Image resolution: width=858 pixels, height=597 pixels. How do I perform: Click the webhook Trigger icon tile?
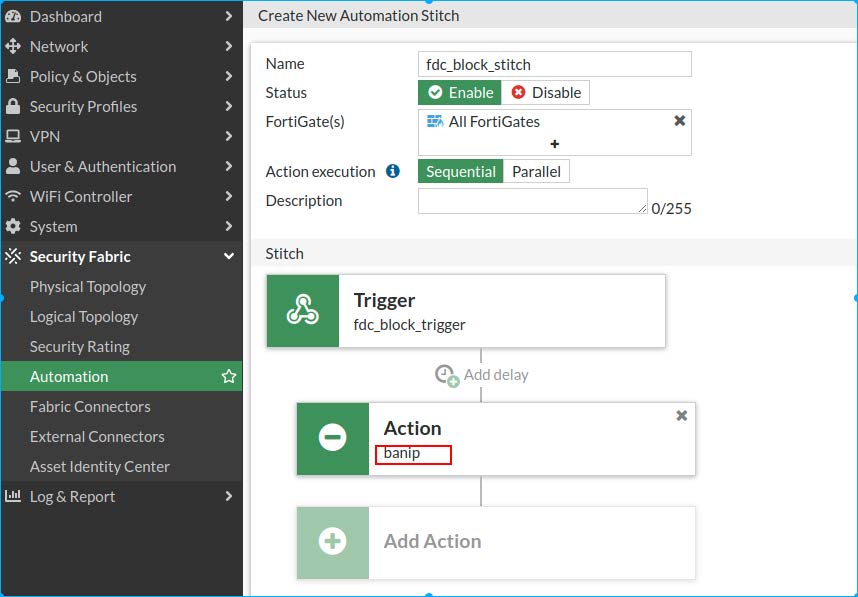point(303,311)
